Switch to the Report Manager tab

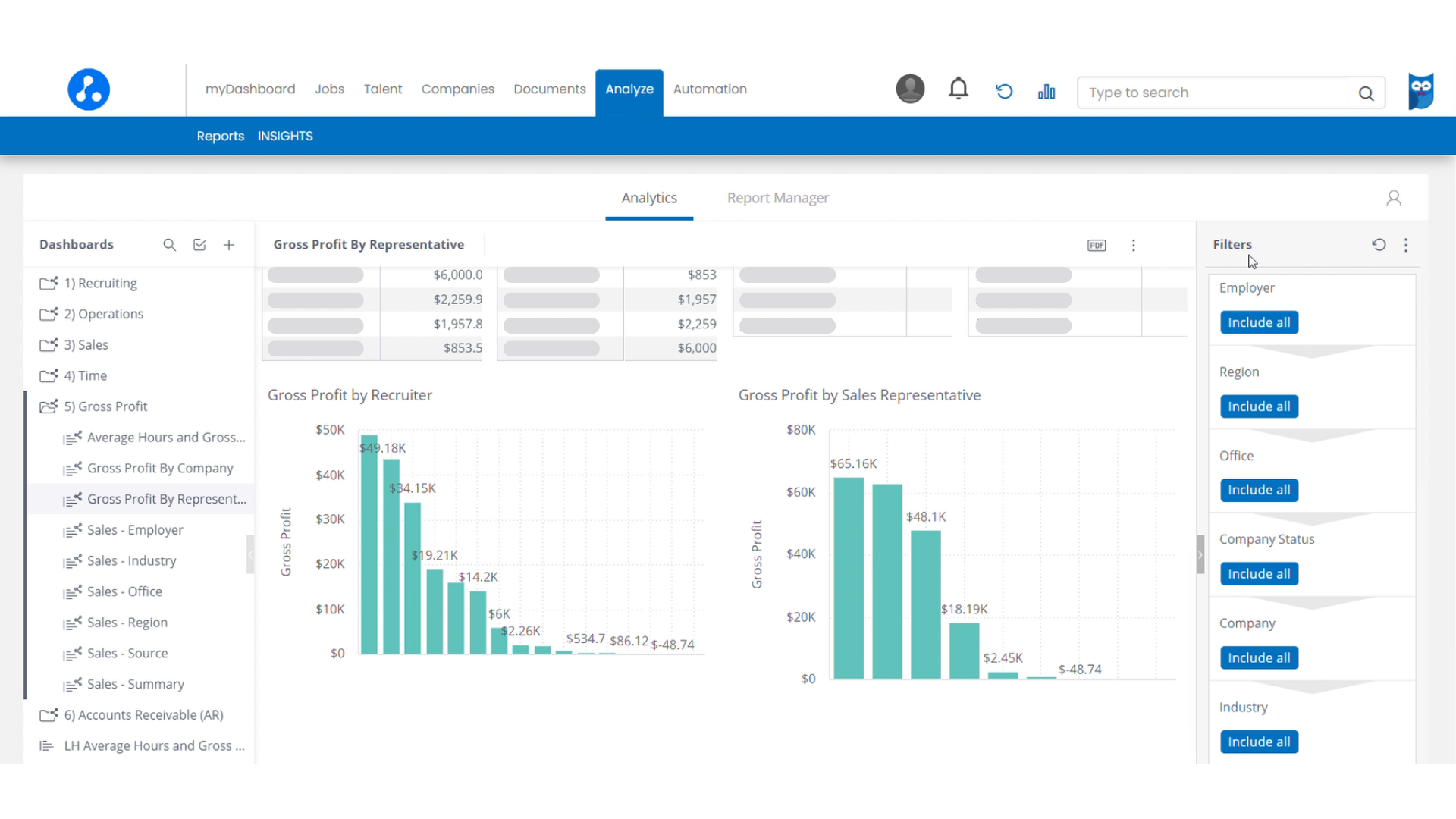[x=777, y=198]
